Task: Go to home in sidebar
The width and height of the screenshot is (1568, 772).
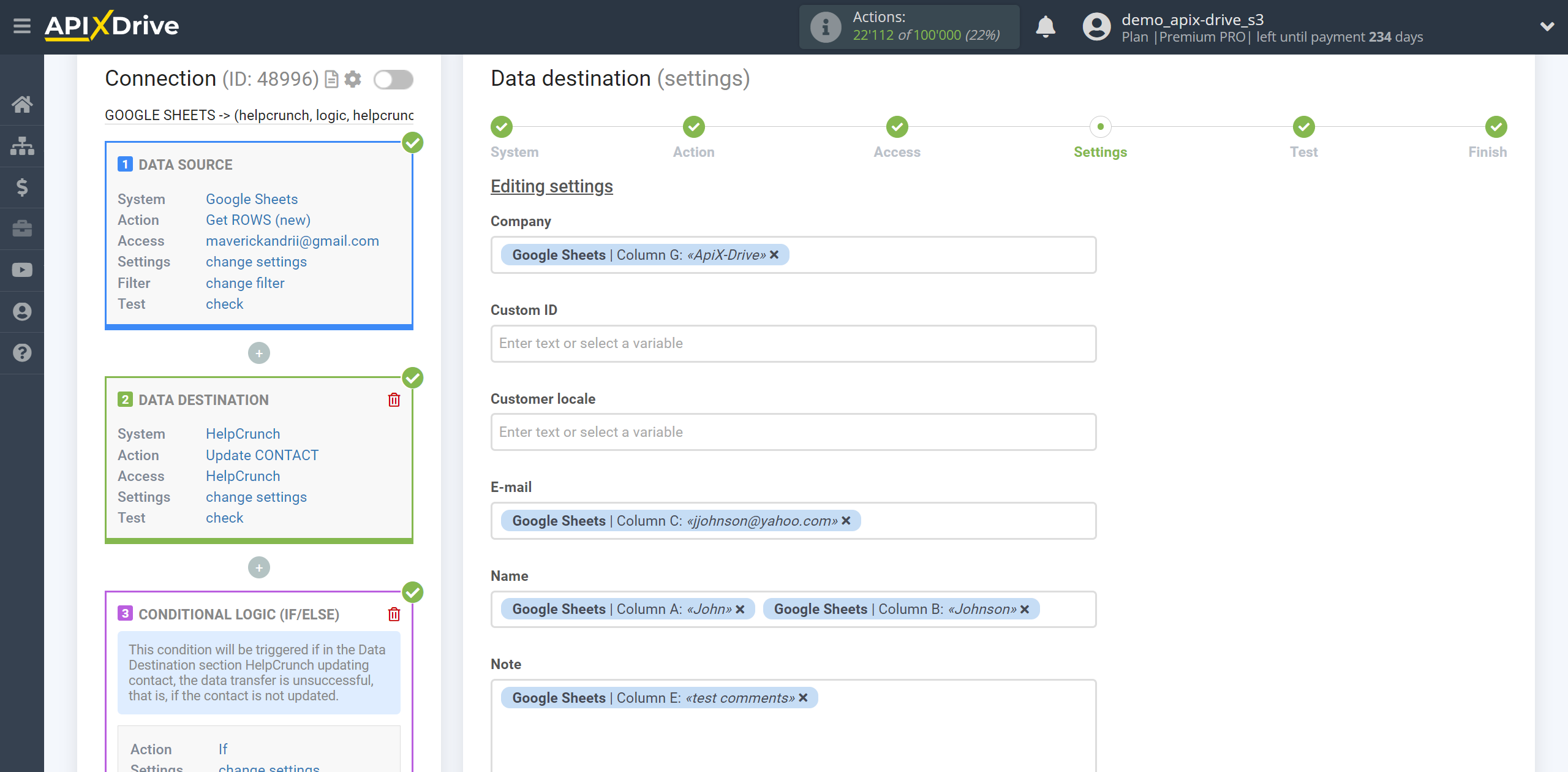Action: point(22,104)
